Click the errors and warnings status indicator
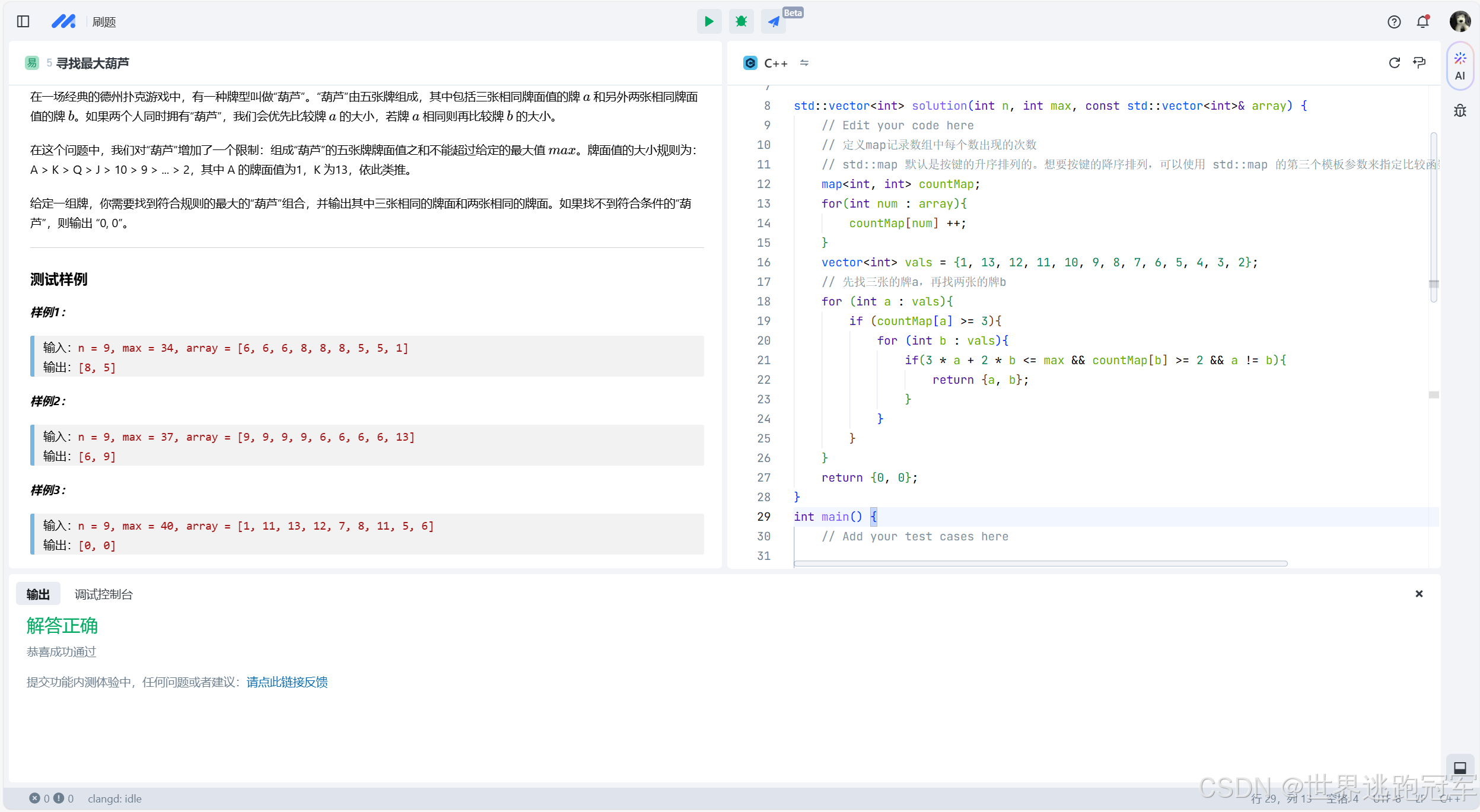Screen dimensions: 1480x812 pyautogui.click(x=52, y=798)
